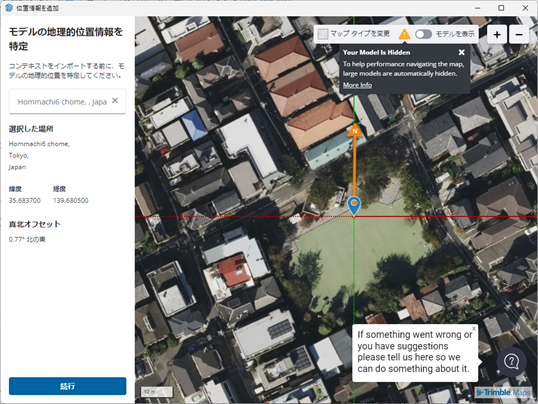Click the zoom out minus button

pos(519,34)
